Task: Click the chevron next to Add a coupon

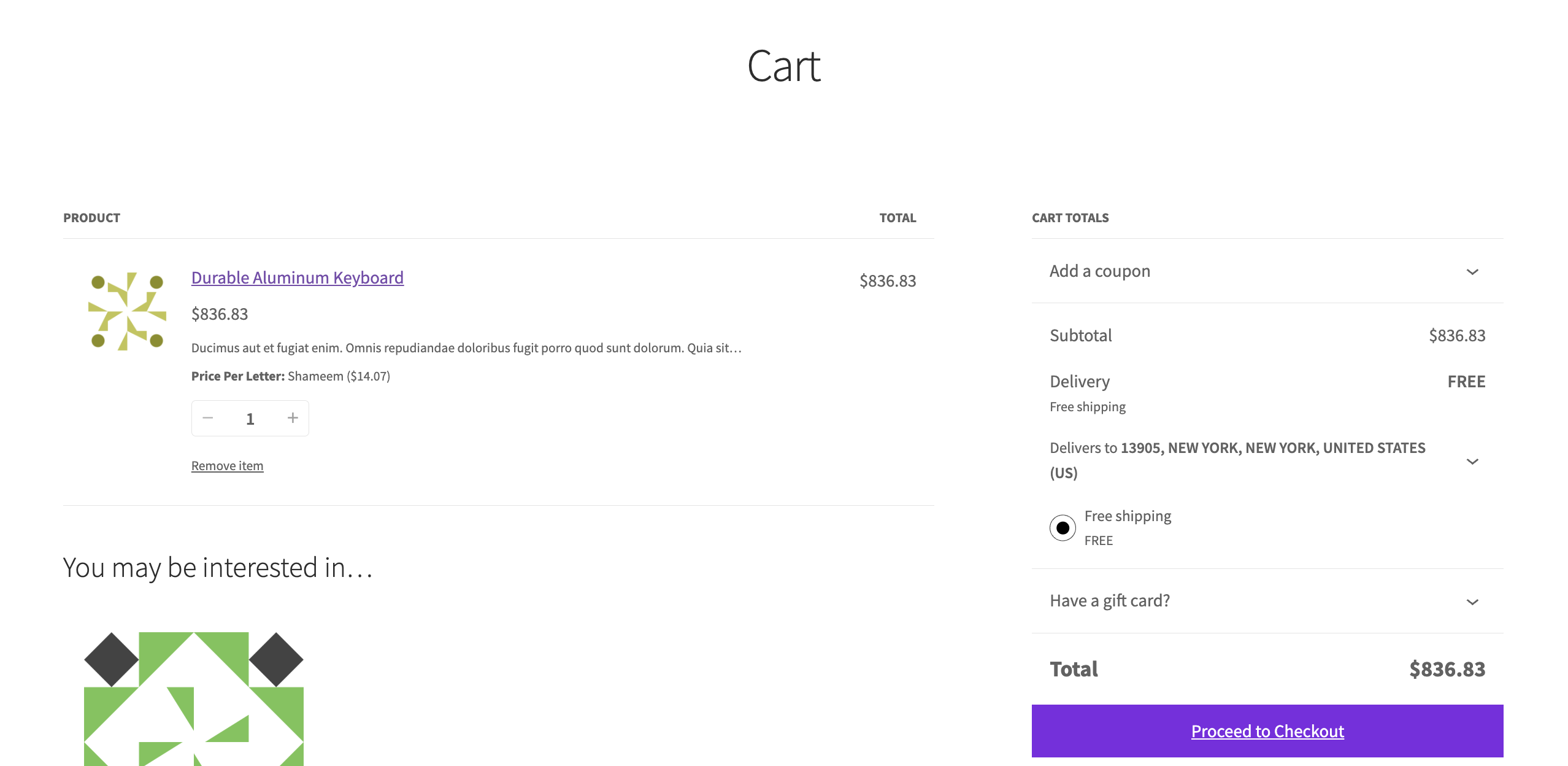Action: (x=1472, y=272)
